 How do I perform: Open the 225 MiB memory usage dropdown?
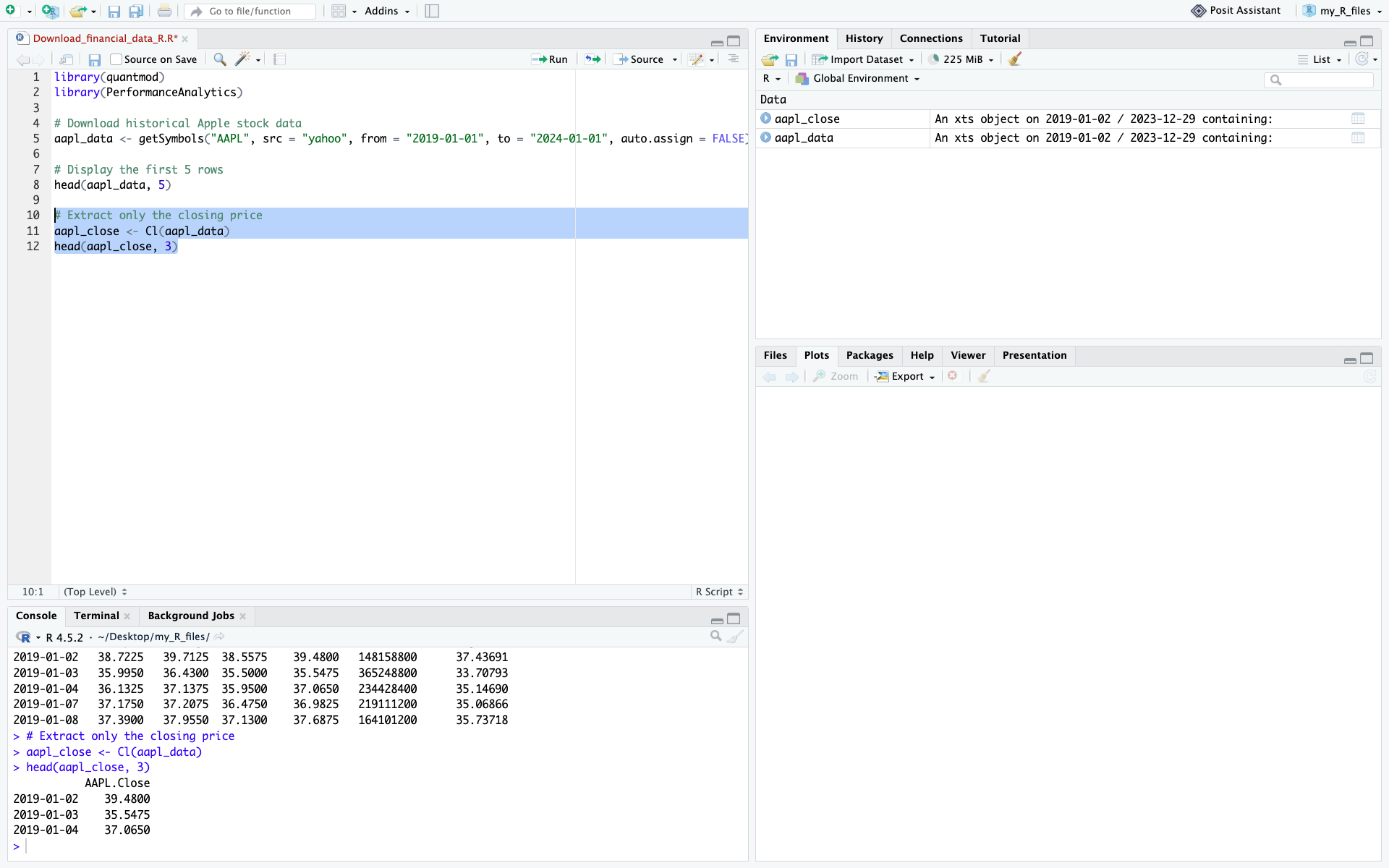tap(961, 59)
